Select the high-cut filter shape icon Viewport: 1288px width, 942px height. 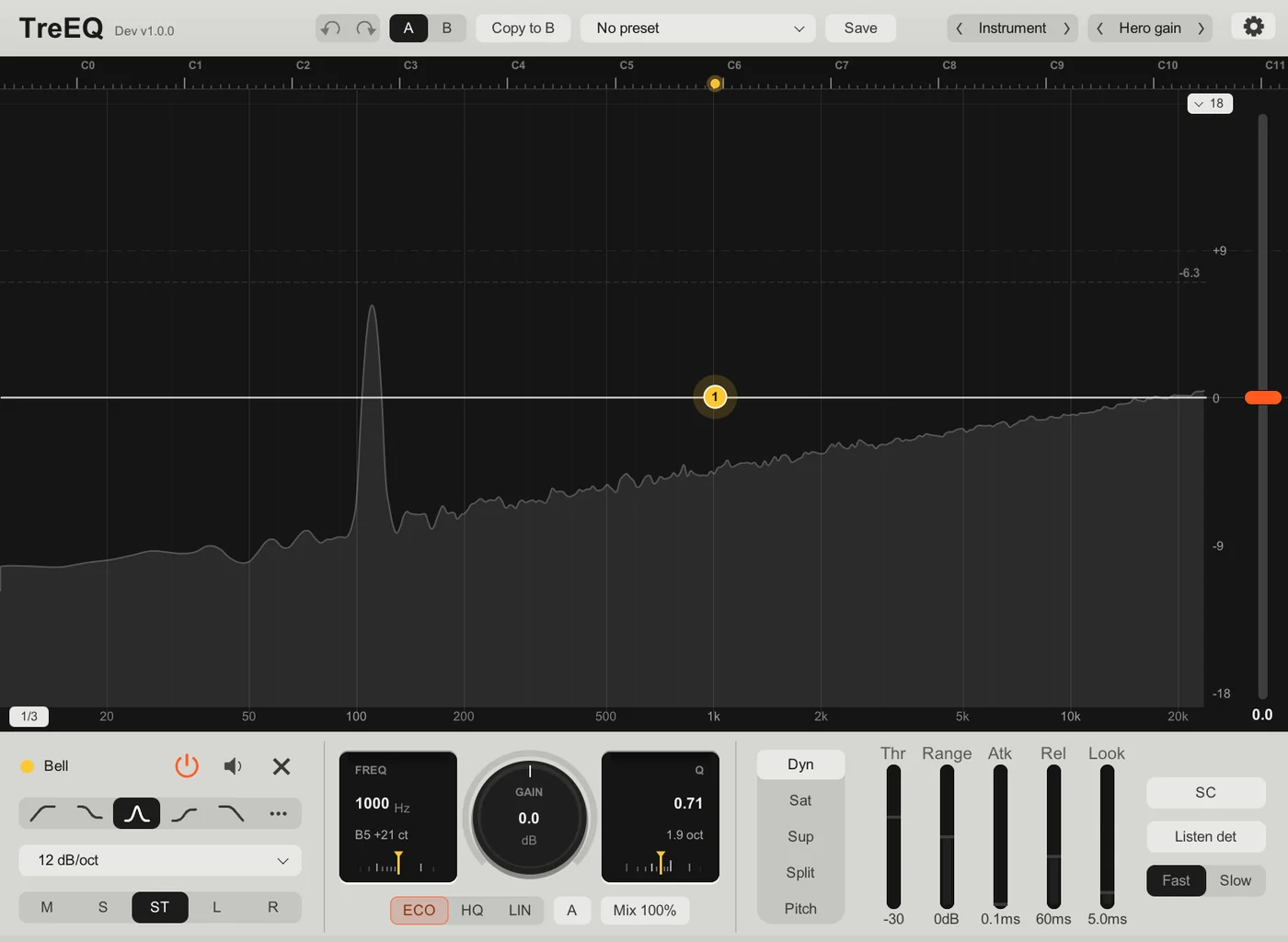click(x=231, y=813)
